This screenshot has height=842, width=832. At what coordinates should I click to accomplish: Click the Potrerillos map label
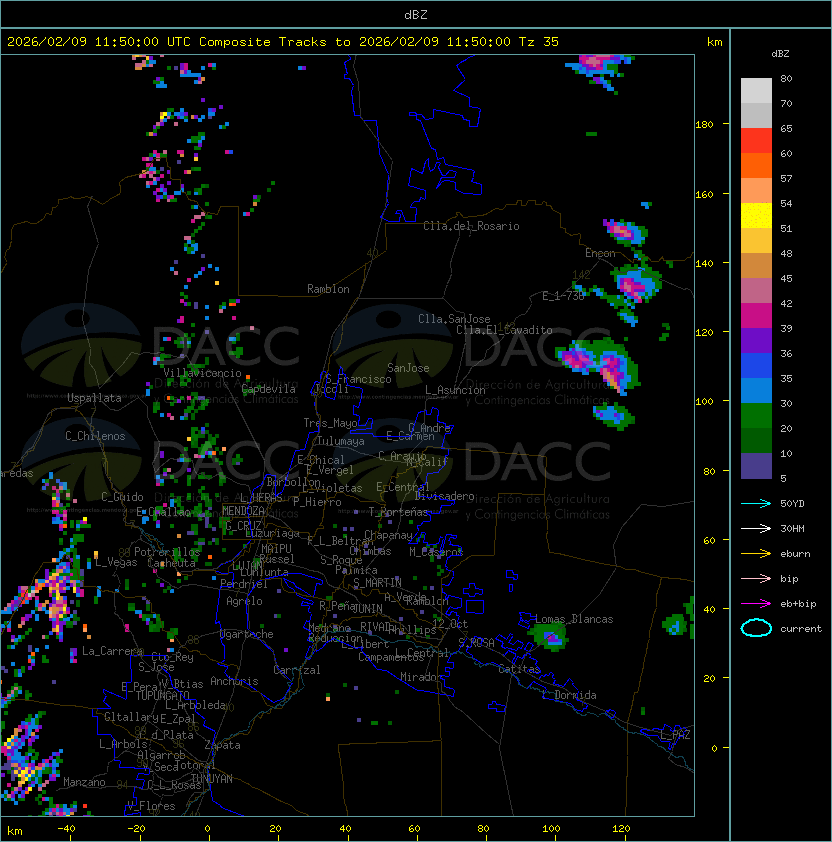(167, 552)
